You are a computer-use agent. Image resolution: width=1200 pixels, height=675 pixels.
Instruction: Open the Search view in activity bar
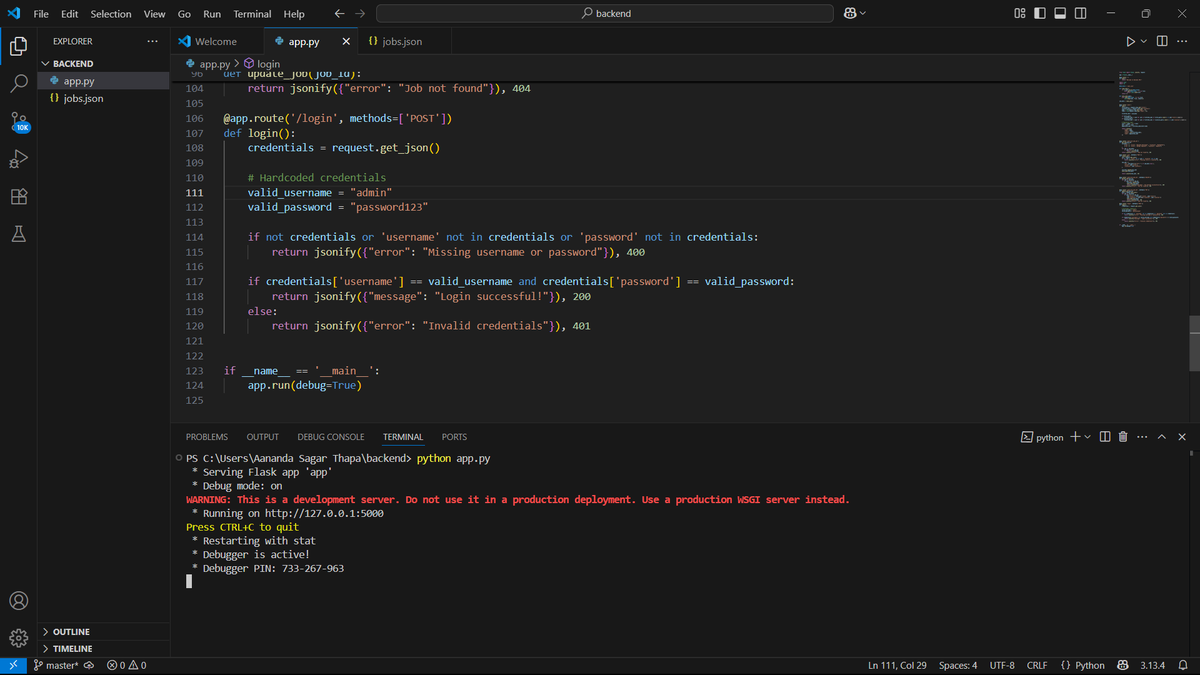point(18,83)
